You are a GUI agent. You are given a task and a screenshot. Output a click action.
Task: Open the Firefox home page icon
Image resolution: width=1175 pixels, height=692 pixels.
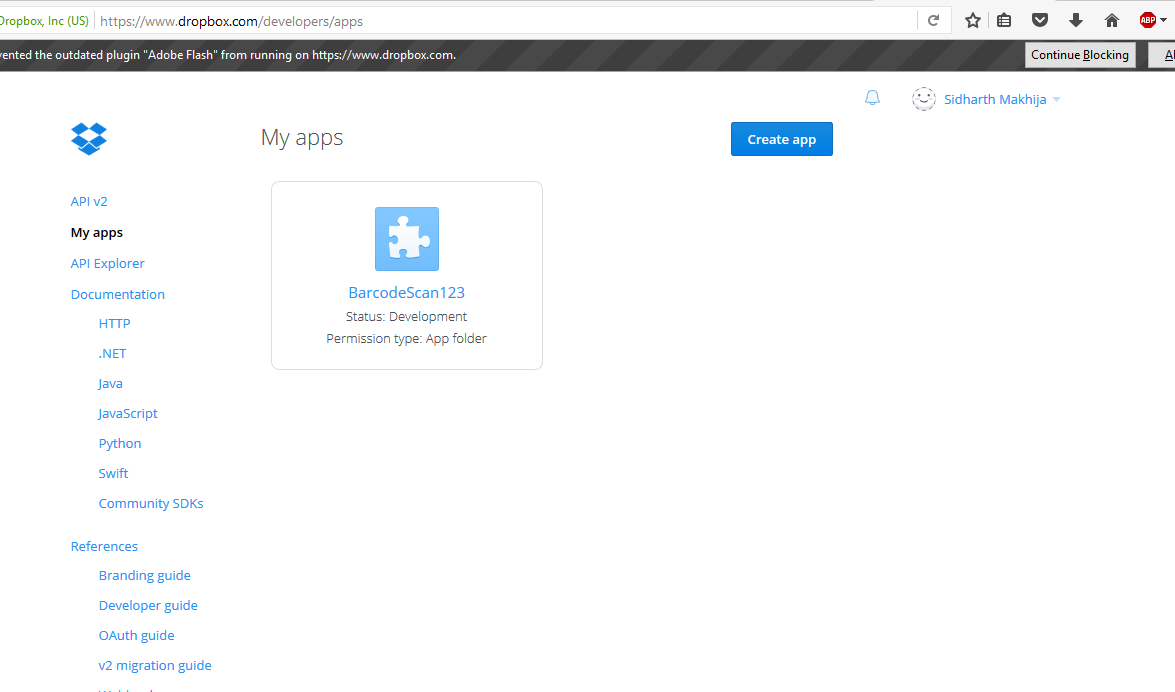tap(1111, 19)
